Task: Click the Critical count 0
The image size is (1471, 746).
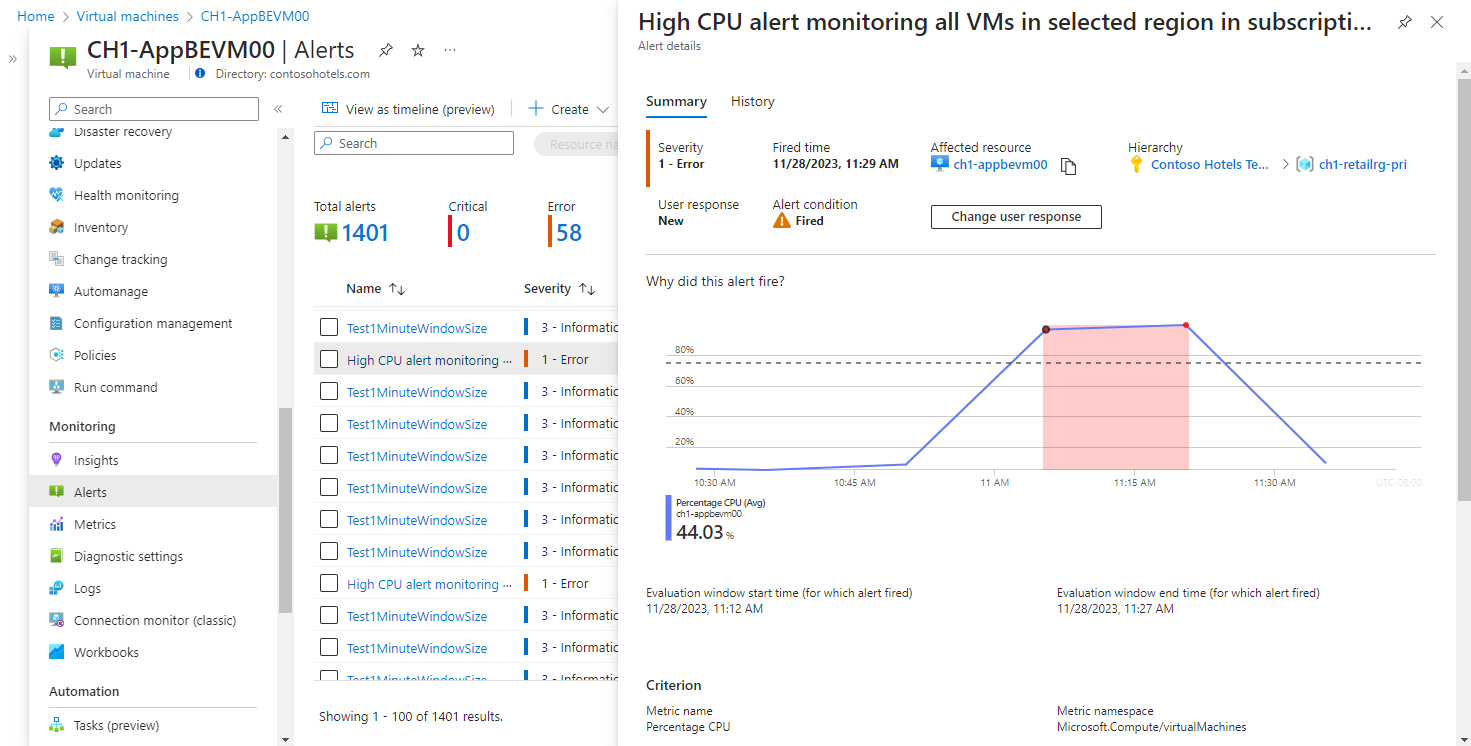Action: [463, 233]
